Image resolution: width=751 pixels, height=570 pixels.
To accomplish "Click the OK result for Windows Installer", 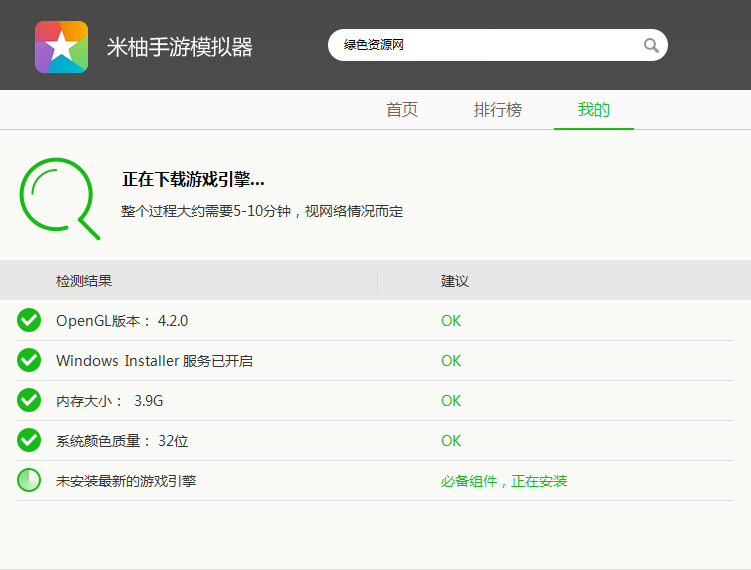I will [451, 361].
